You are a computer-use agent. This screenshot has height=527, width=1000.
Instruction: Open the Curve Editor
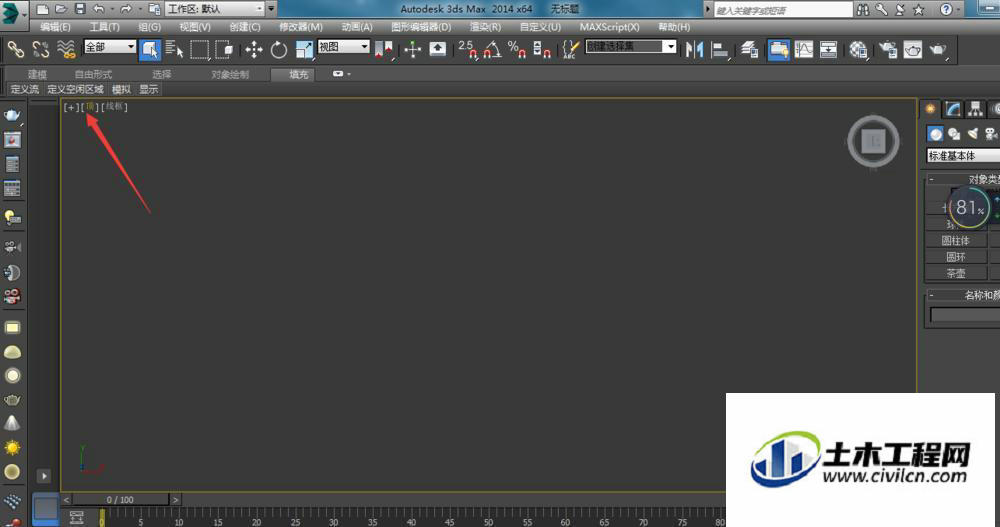[x=804, y=49]
